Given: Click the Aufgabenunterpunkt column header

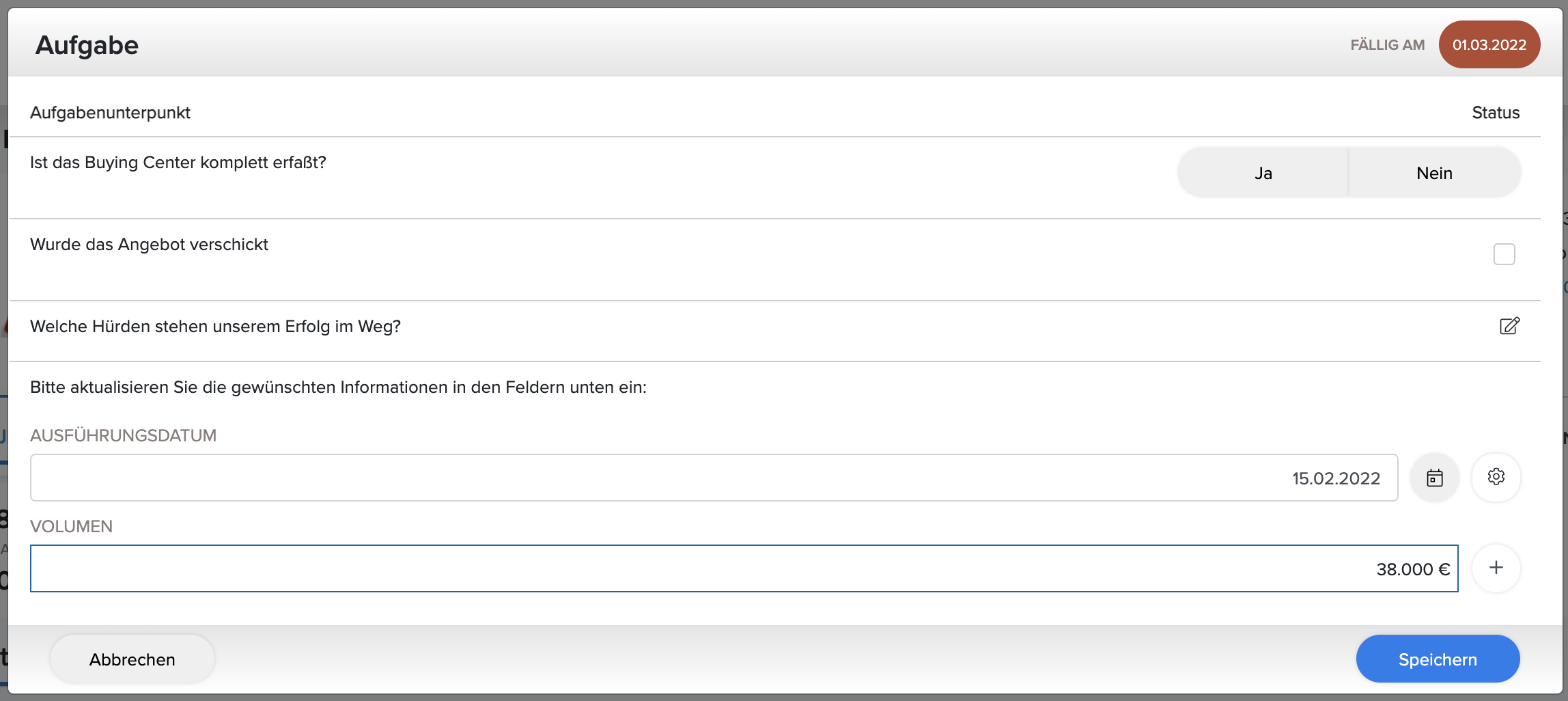Looking at the screenshot, I should [110, 113].
